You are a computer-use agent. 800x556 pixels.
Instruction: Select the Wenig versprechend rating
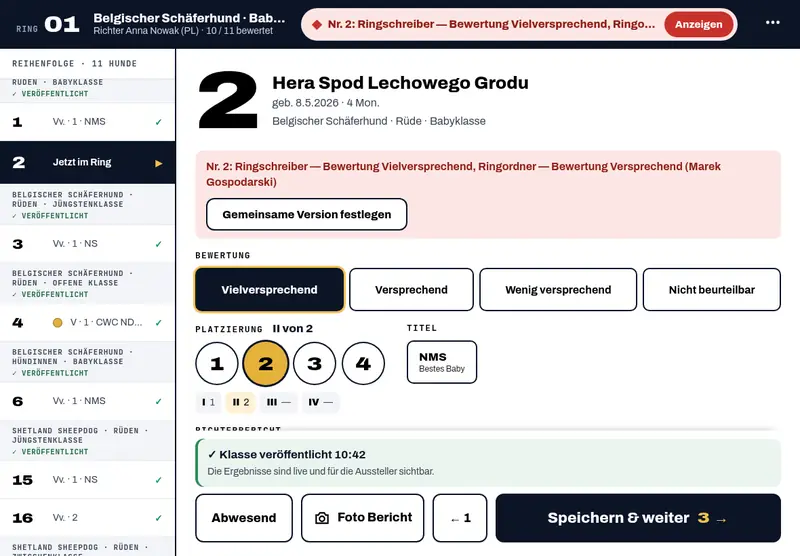558,289
